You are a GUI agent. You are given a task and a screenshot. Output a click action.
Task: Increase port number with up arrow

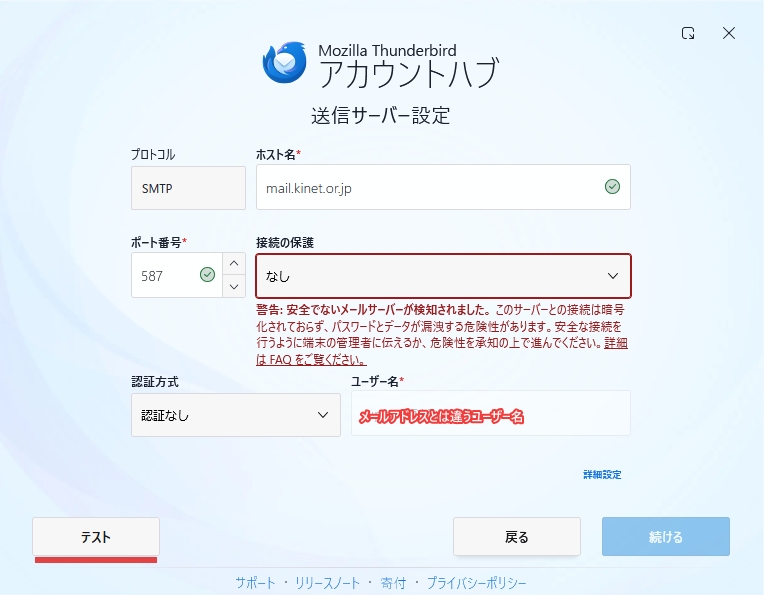pyautogui.click(x=234, y=264)
